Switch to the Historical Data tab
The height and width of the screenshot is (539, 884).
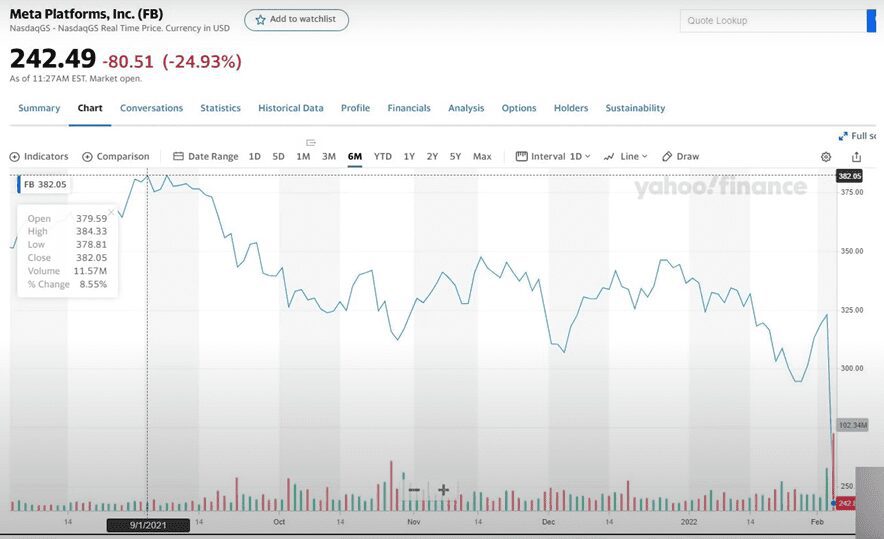pos(291,108)
